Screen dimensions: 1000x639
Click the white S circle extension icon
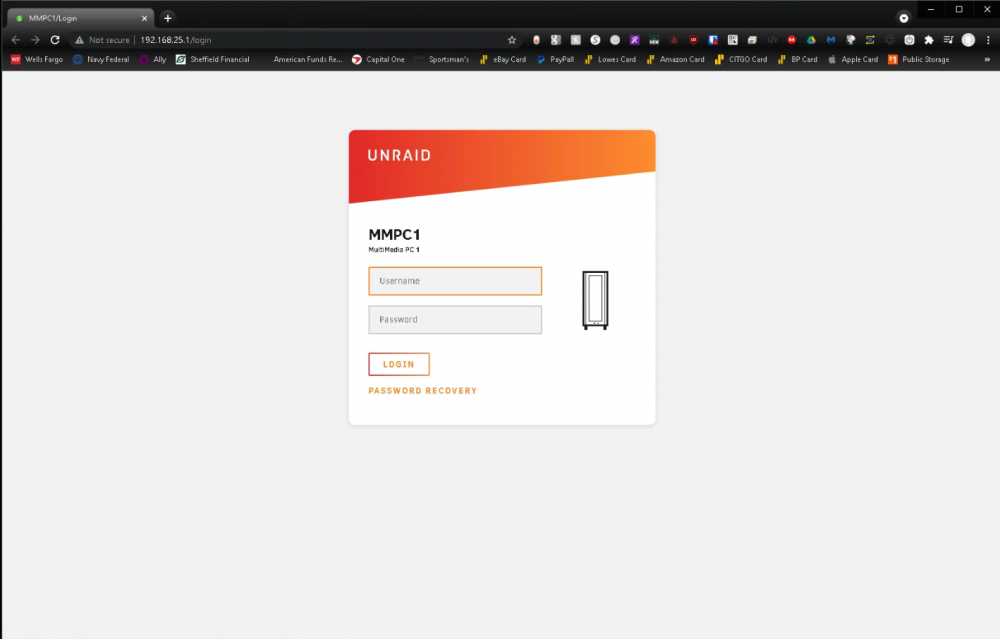pos(595,40)
